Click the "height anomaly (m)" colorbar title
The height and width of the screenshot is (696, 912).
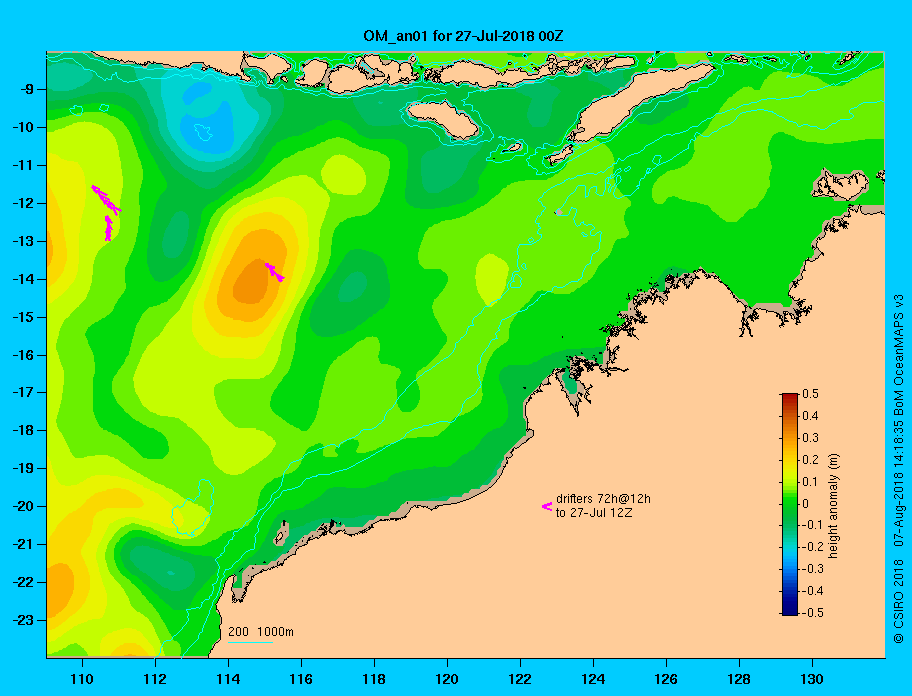tap(833, 506)
